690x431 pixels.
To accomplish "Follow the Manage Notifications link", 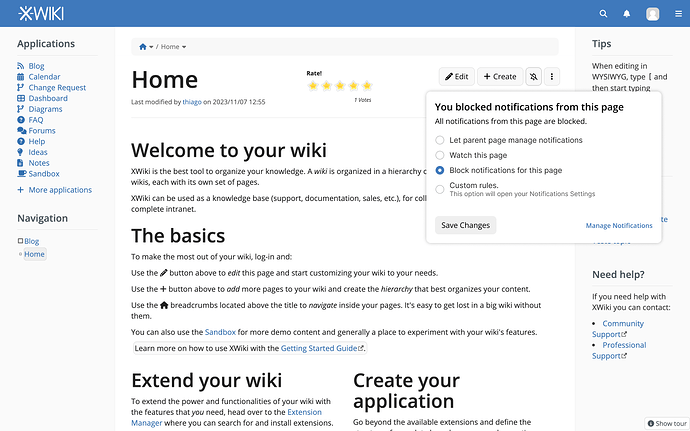I will pos(618,226).
